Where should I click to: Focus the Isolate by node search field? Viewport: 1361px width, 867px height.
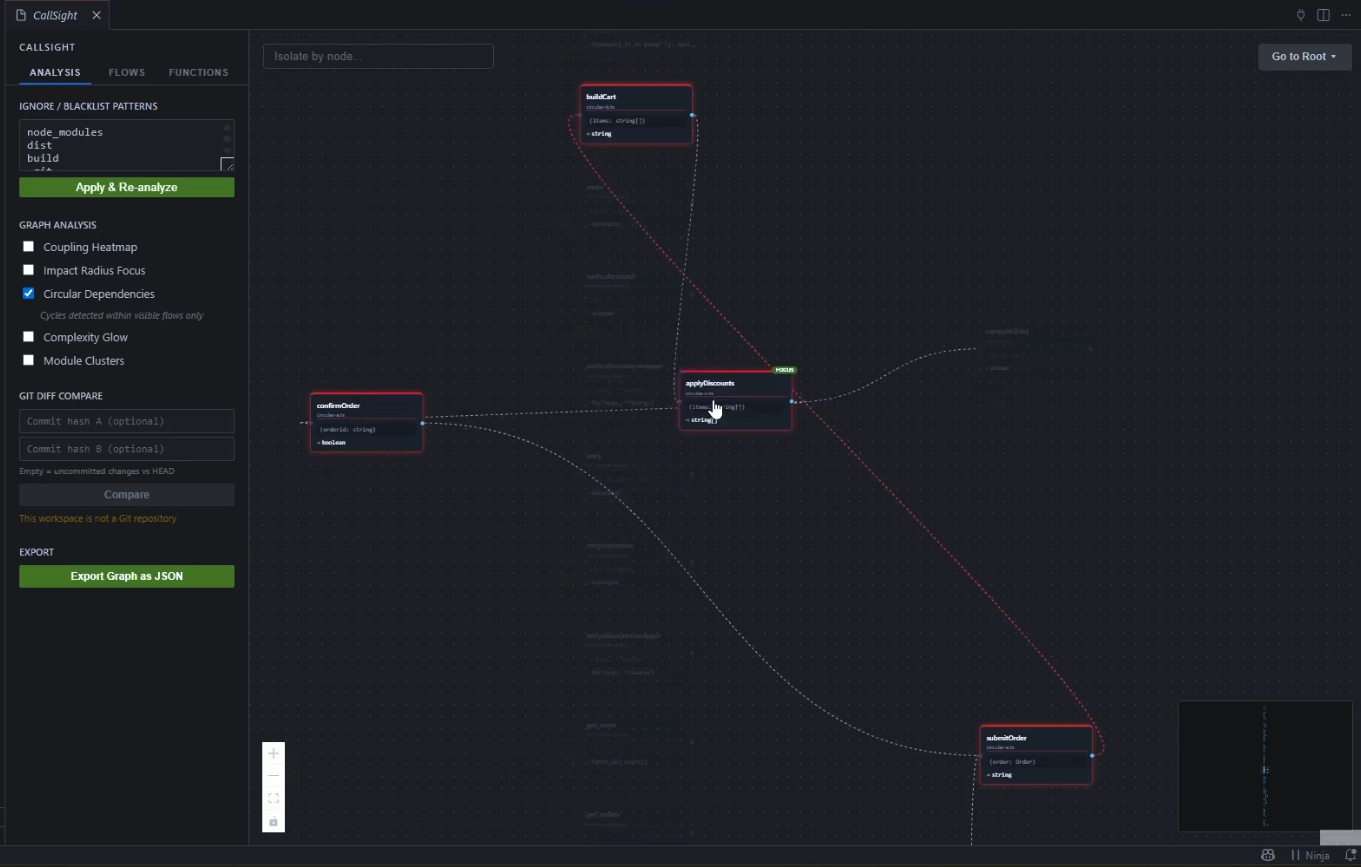378,56
